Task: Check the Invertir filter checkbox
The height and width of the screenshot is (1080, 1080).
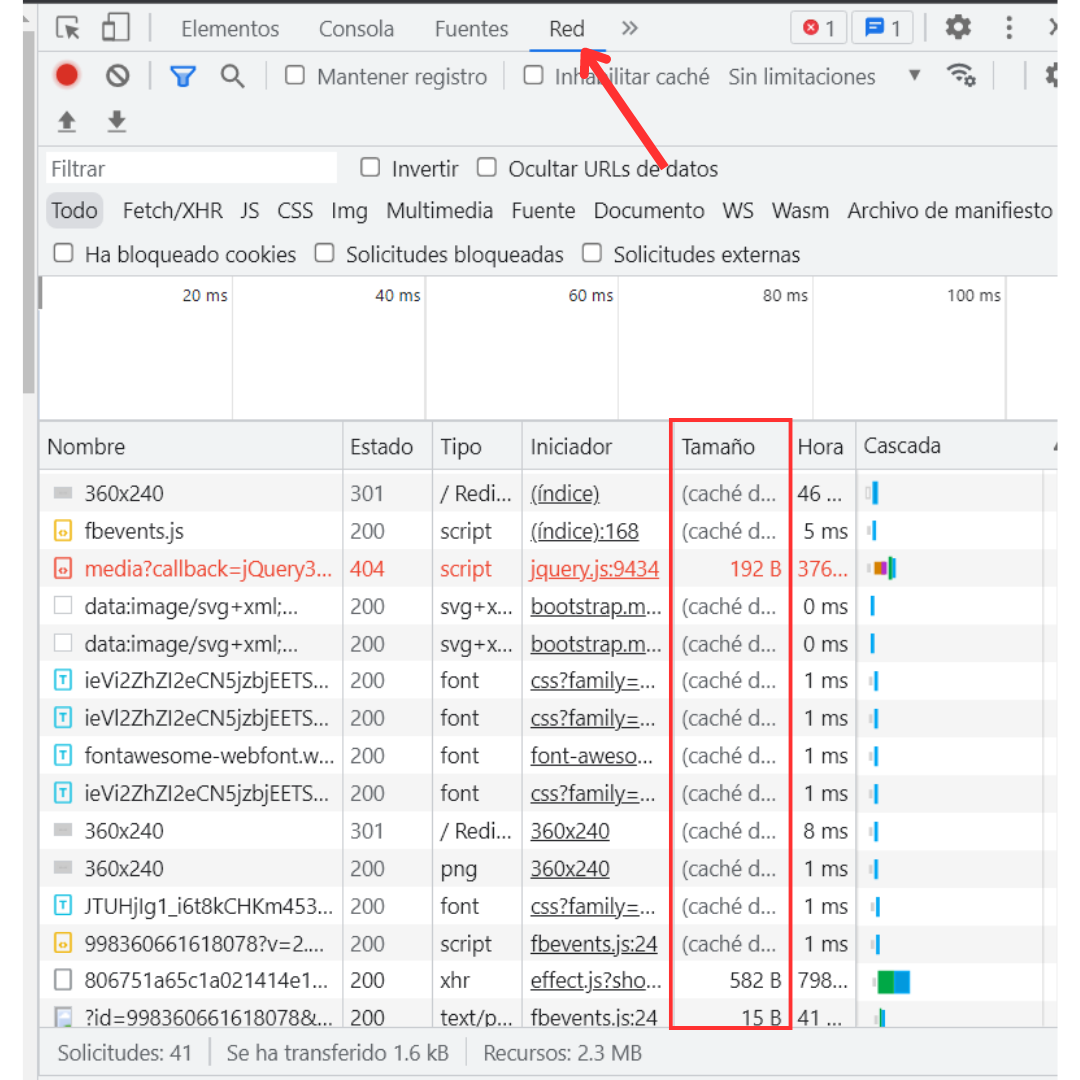Action: (370, 168)
